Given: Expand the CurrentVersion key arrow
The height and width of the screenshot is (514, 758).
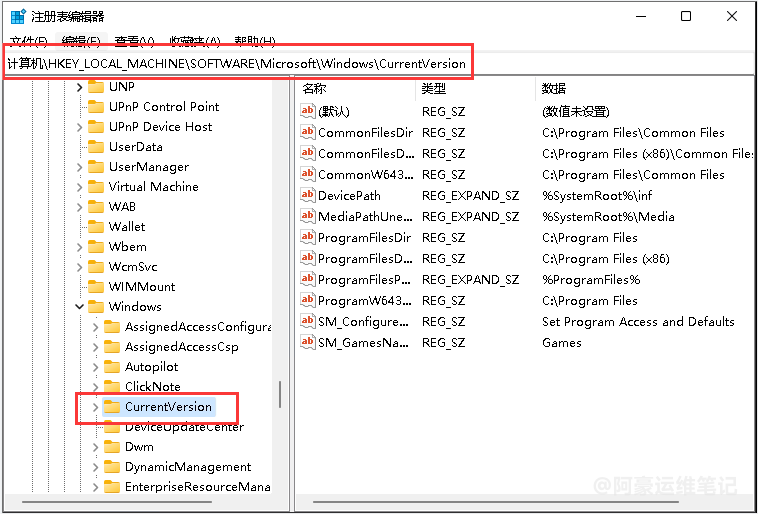Looking at the screenshot, I should [x=96, y=407].
